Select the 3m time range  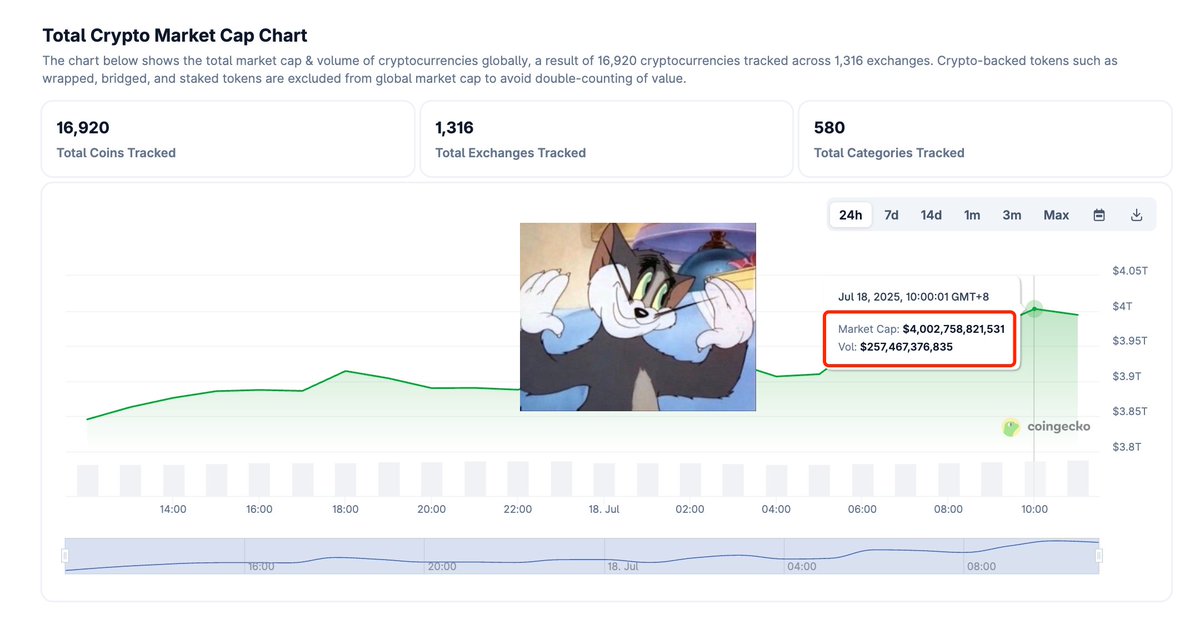pyautogui.click(x=1012, y=215)
